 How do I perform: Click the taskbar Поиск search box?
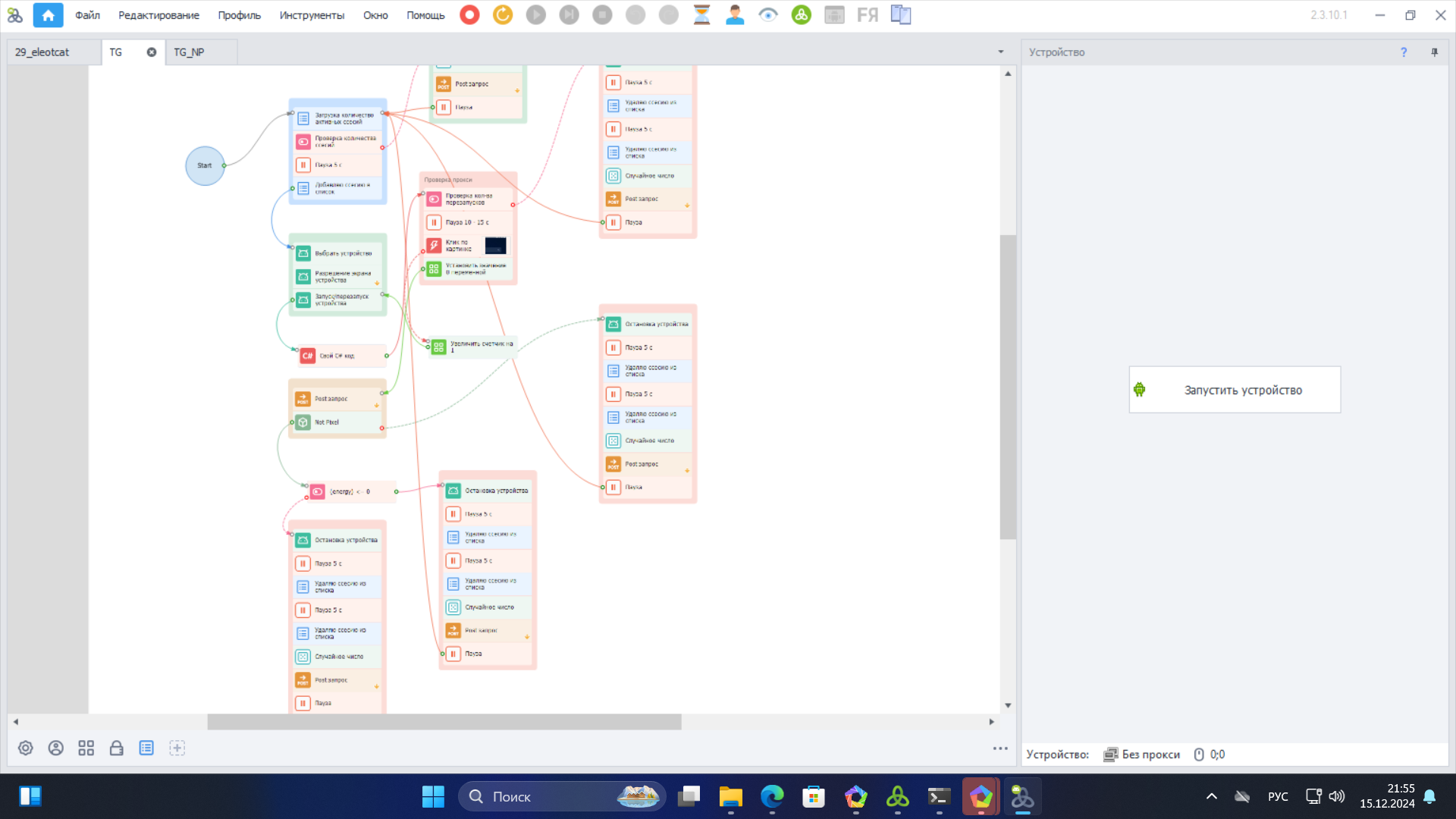[x=562, y=796]
